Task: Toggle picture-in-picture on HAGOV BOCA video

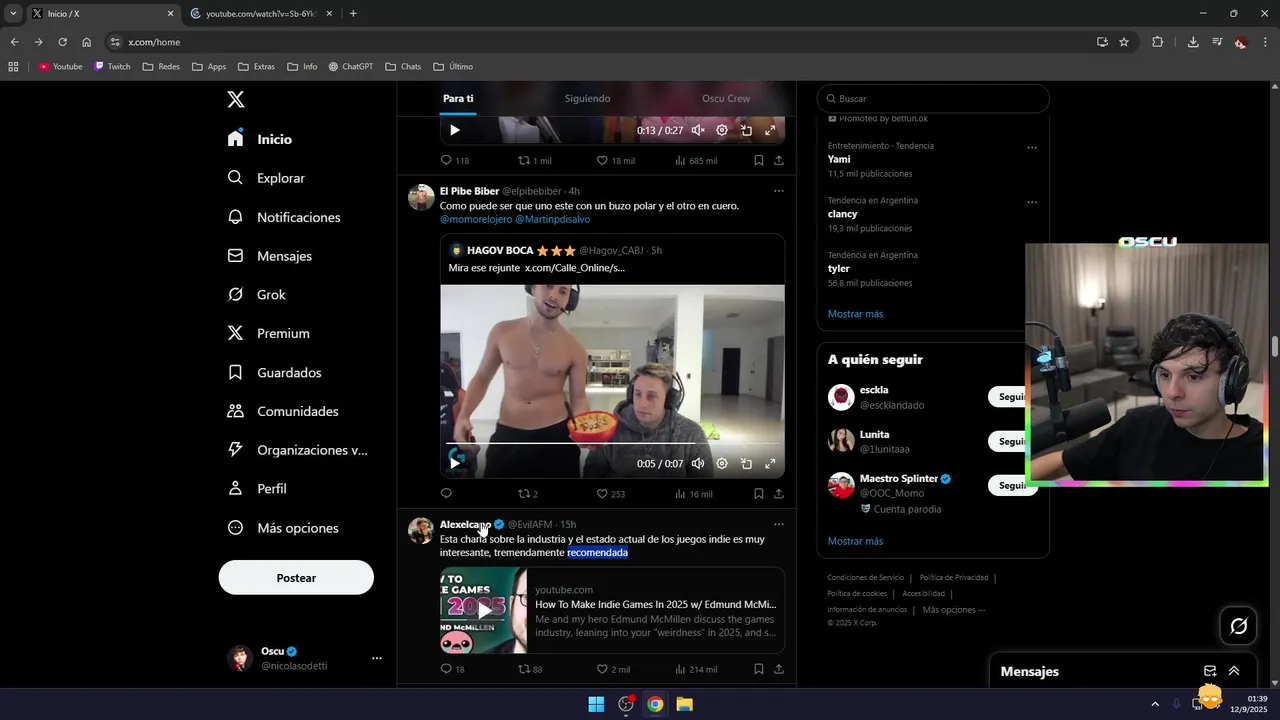Action: (746, 463)
